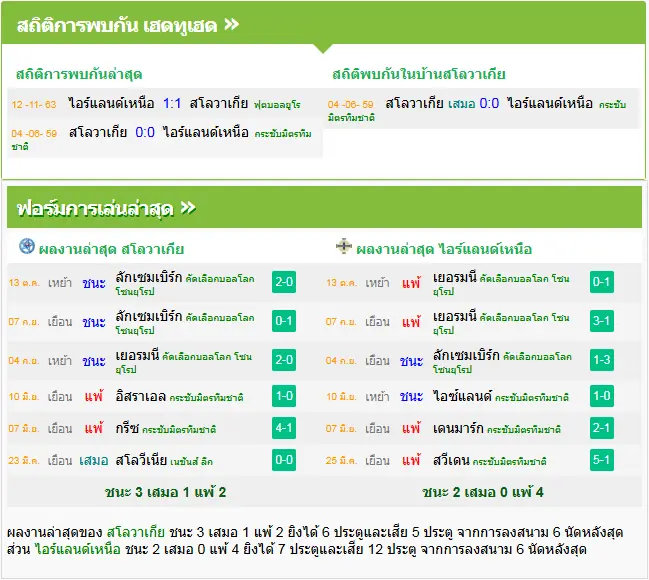Click Slovakia's 0-1 score badge on 07 ก.ย.

click(284, 321)
